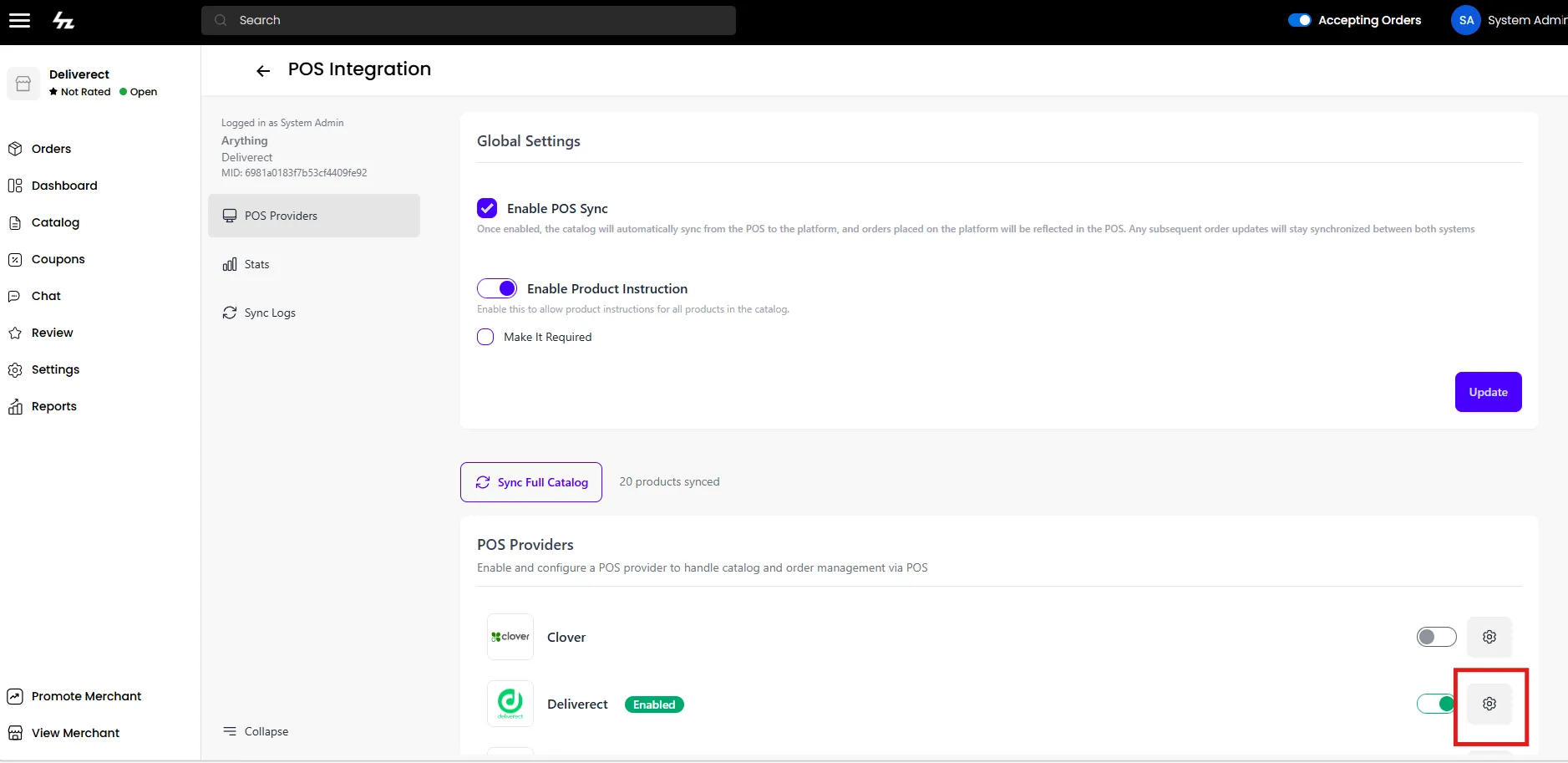Open the hamburger menu icon
The height and width of the screenshot is (763, 1568).
click(19, 21)
